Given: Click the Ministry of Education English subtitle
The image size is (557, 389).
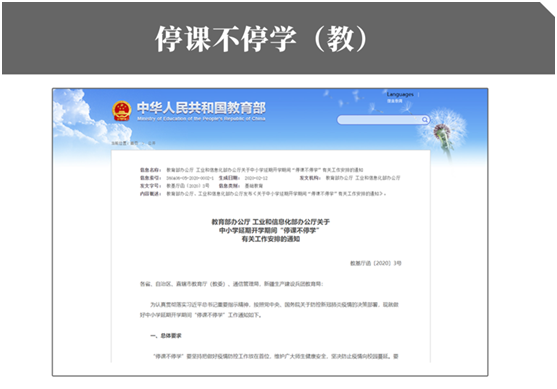Looking at the screenshot, I should 201,118.
